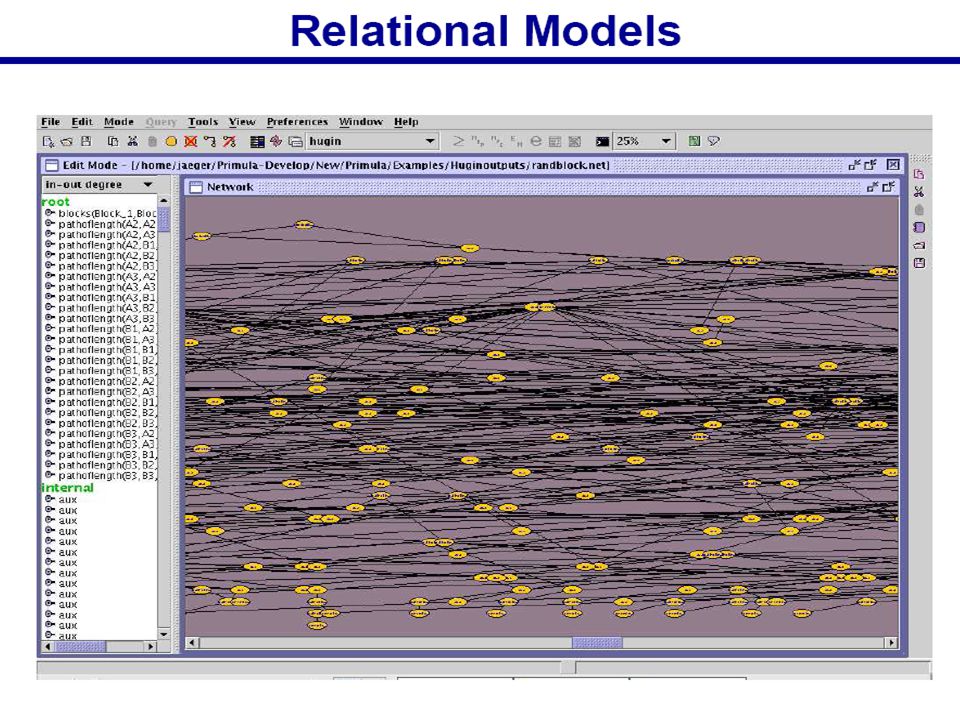Select the pathoflength(B3,A3 row text

[107, 444]
